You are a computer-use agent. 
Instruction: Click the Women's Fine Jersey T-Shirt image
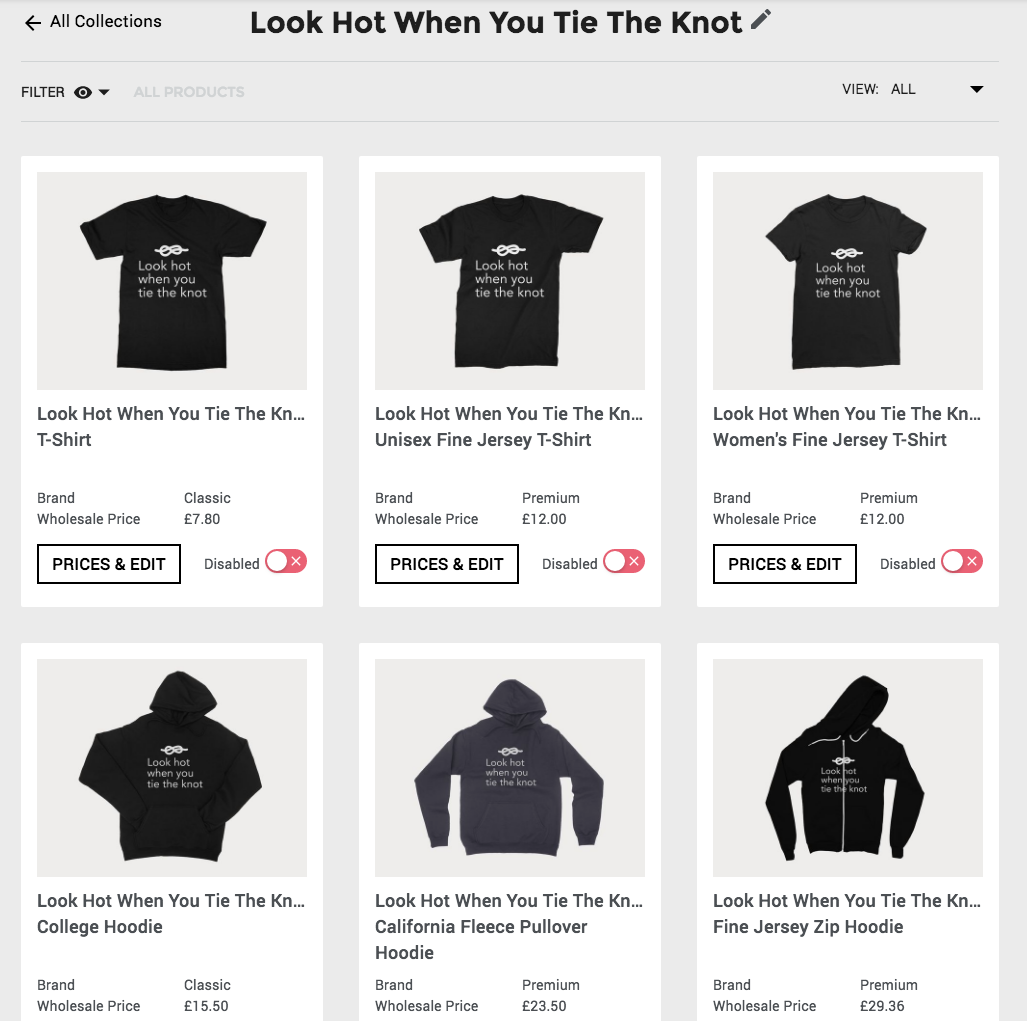[x=848, y=281]
